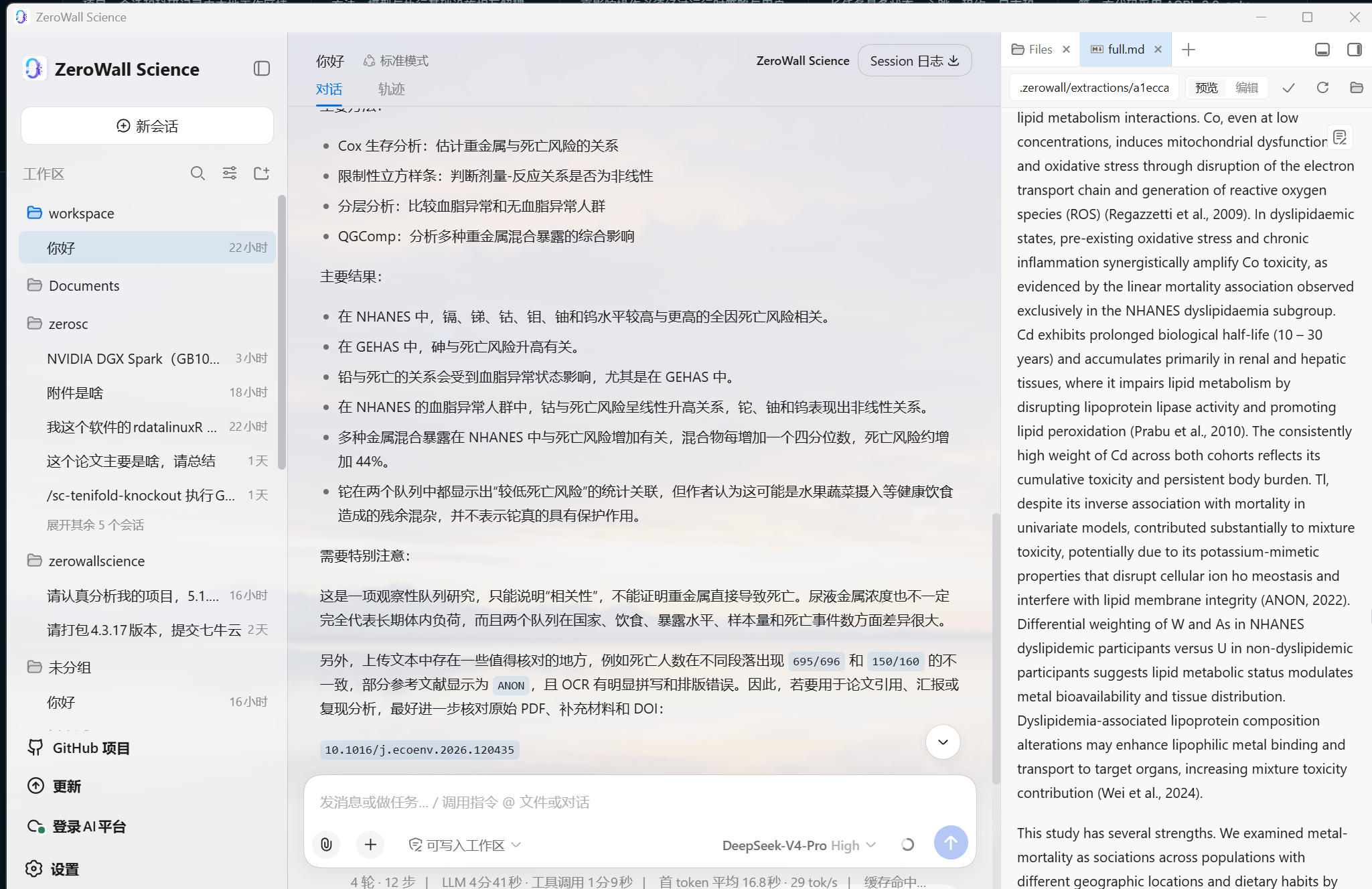Collapse the zerosc folder
This screenshot has height=889, width=1372.
tap(147, 324)
